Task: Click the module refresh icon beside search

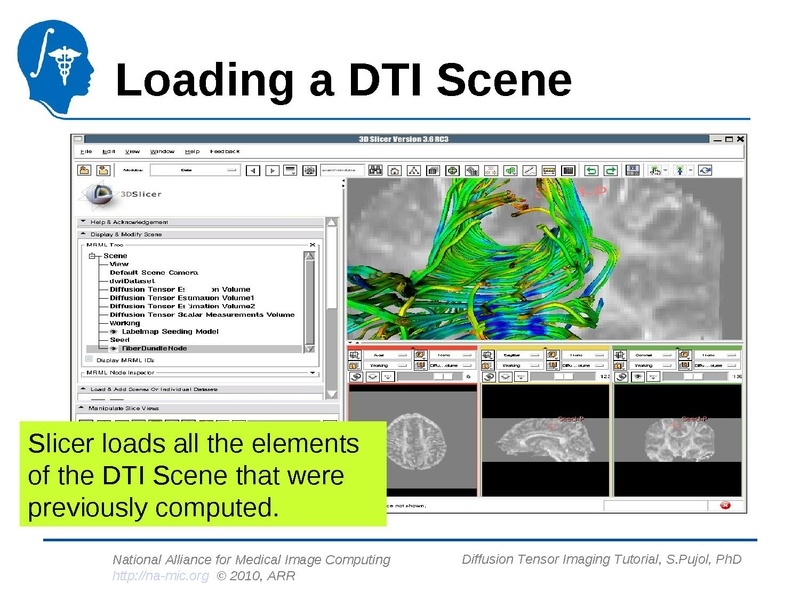Action: (x=309, y=170)
